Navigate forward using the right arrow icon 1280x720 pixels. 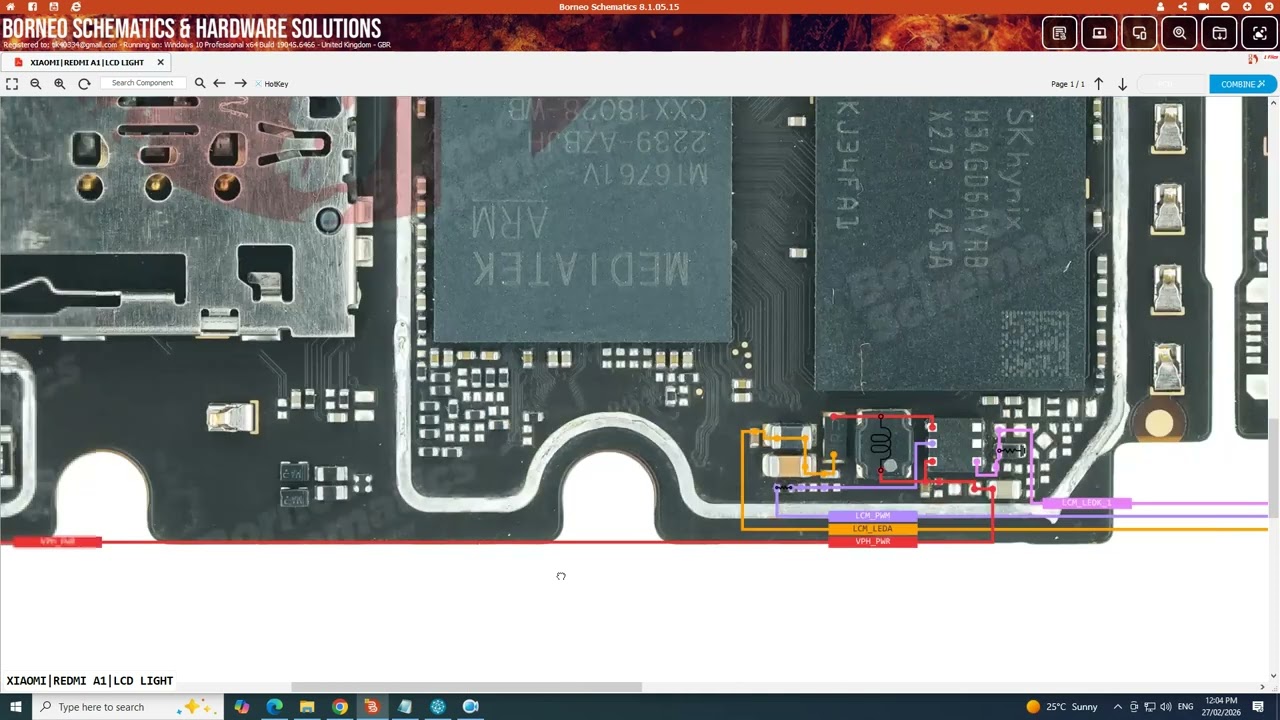tap(240, 83)
